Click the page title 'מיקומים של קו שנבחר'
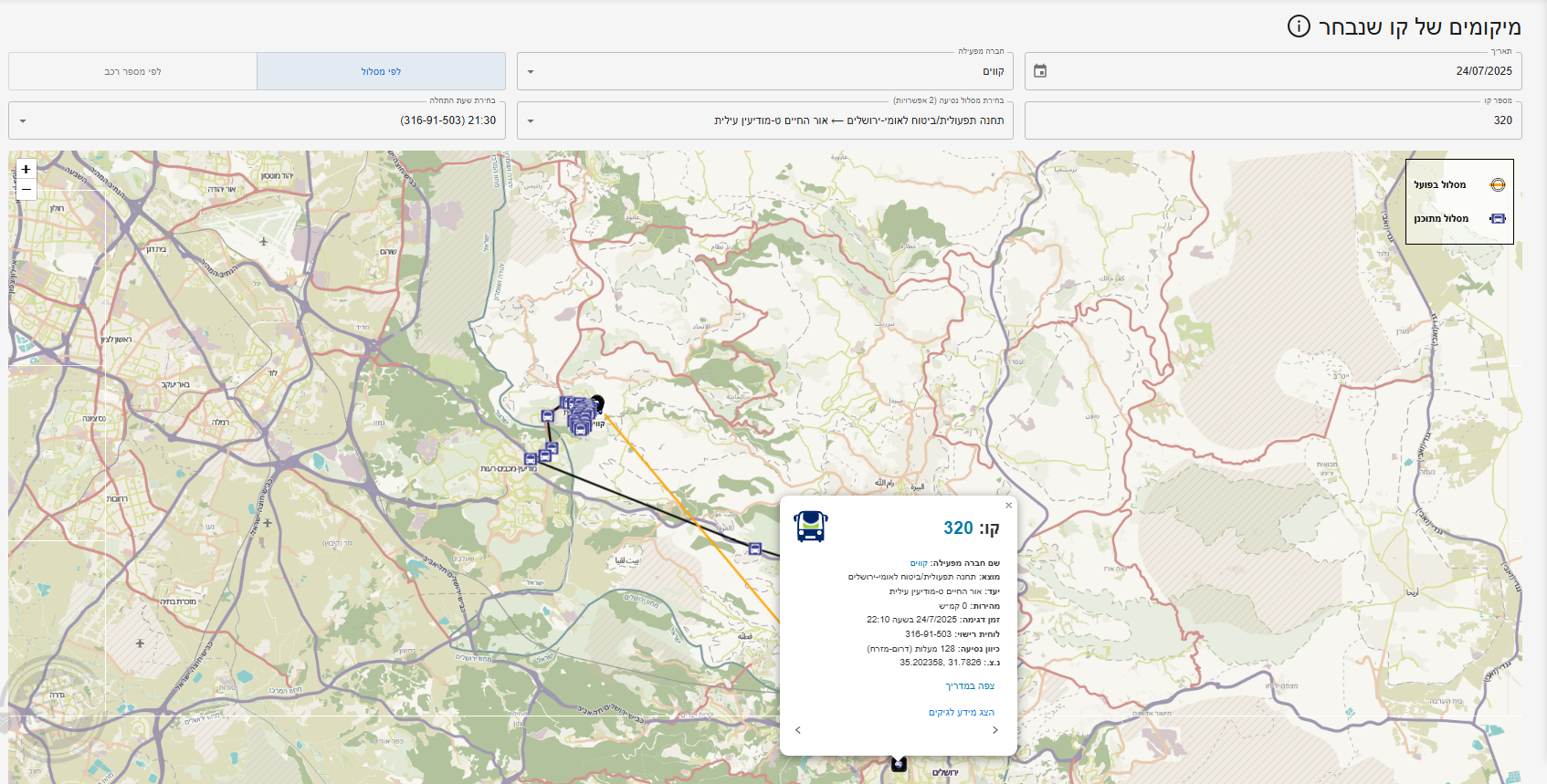This screenshot has width=1547, height=784. coord(1420,27)
